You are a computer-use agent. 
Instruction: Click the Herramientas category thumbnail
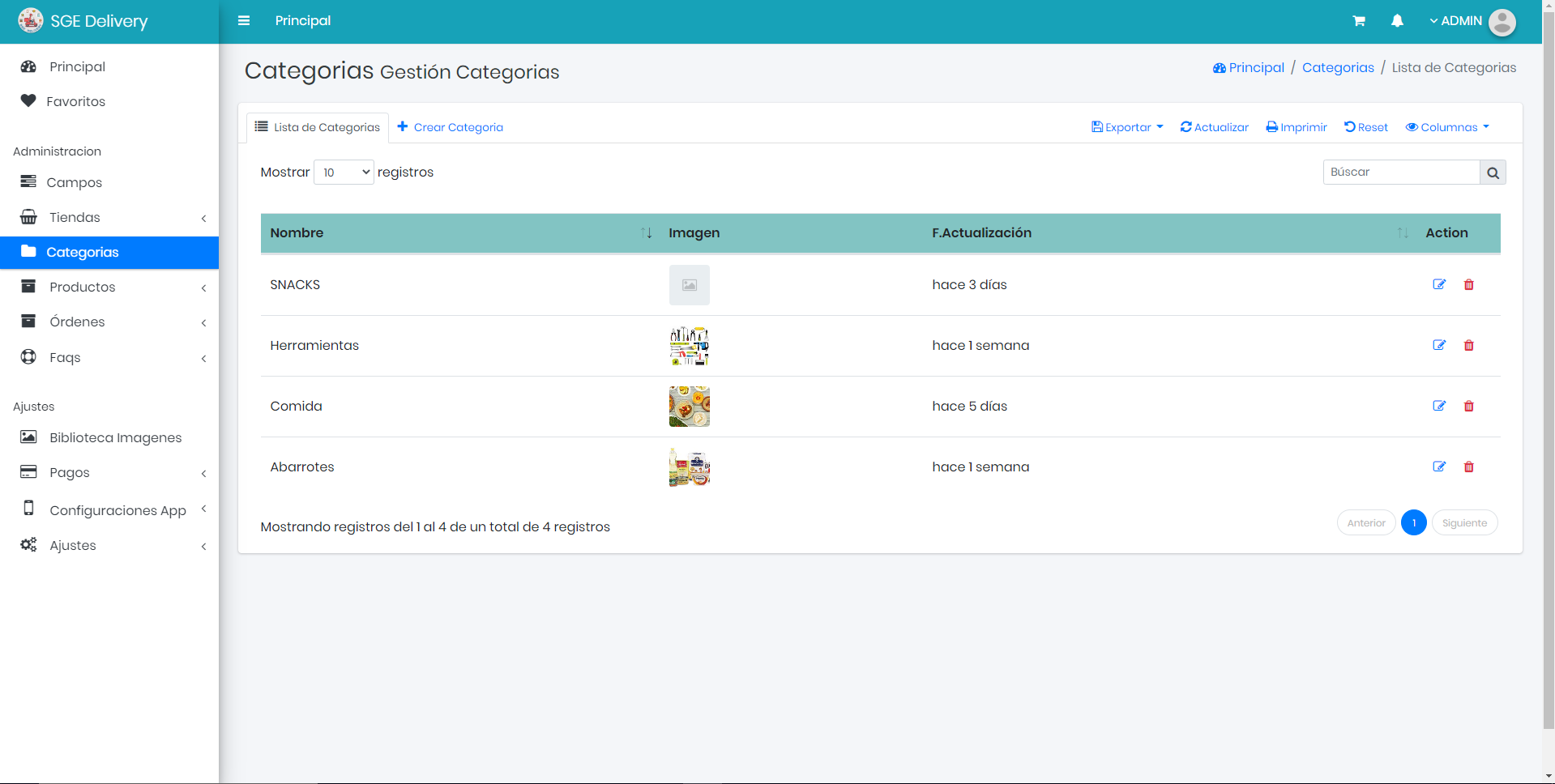click(689, 346)
